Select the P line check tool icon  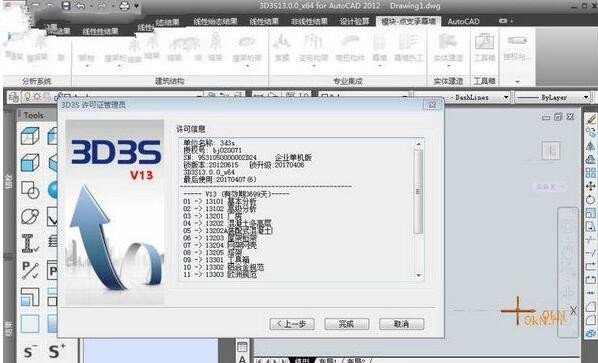pyautogui.click(x=30, y=270)
